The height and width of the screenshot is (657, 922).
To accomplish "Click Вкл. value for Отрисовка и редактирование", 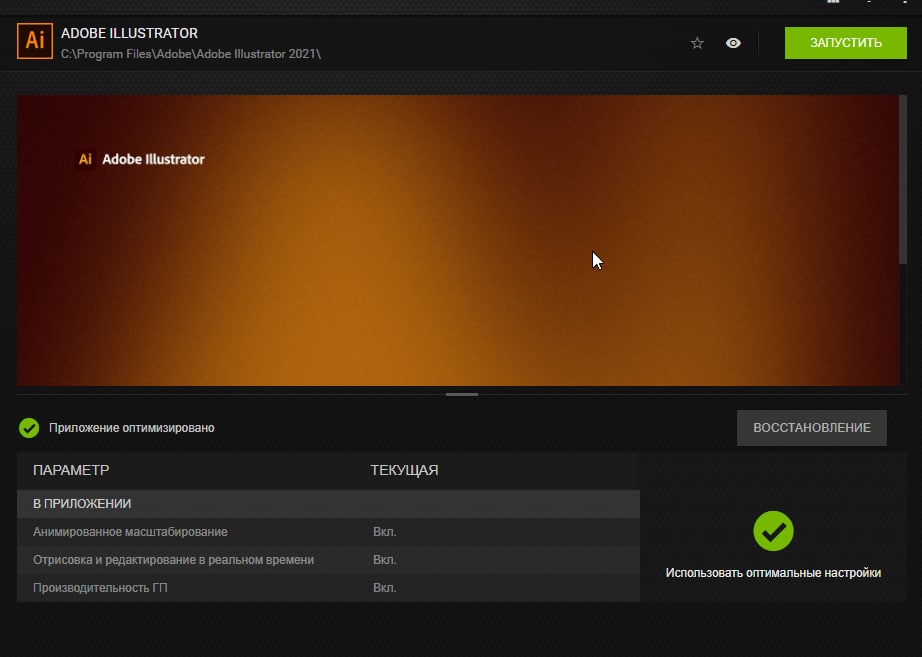I will tap(385, 560).
